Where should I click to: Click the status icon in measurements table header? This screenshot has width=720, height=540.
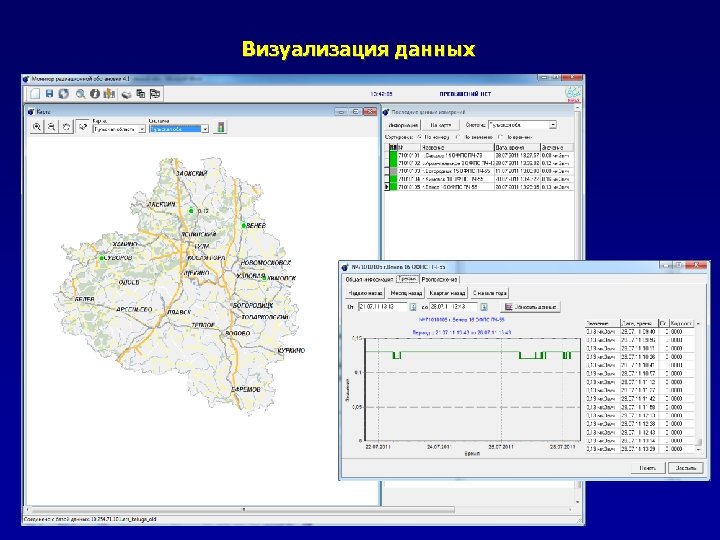[x=393, y=147]
